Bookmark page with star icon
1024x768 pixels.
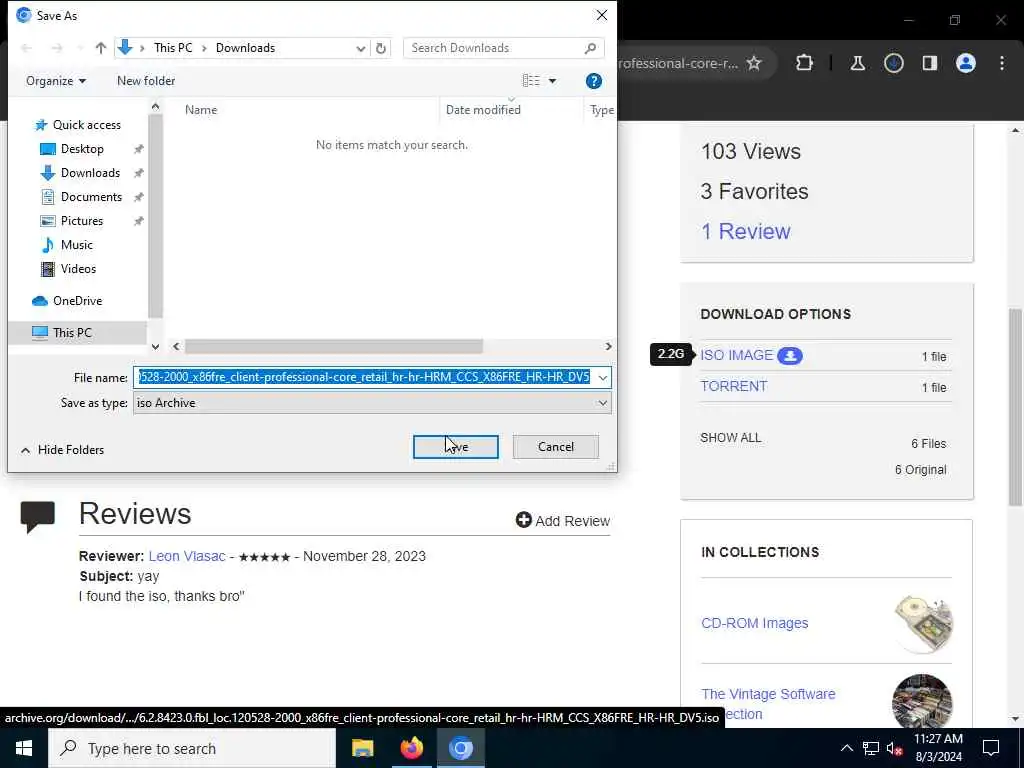point(754,63)
